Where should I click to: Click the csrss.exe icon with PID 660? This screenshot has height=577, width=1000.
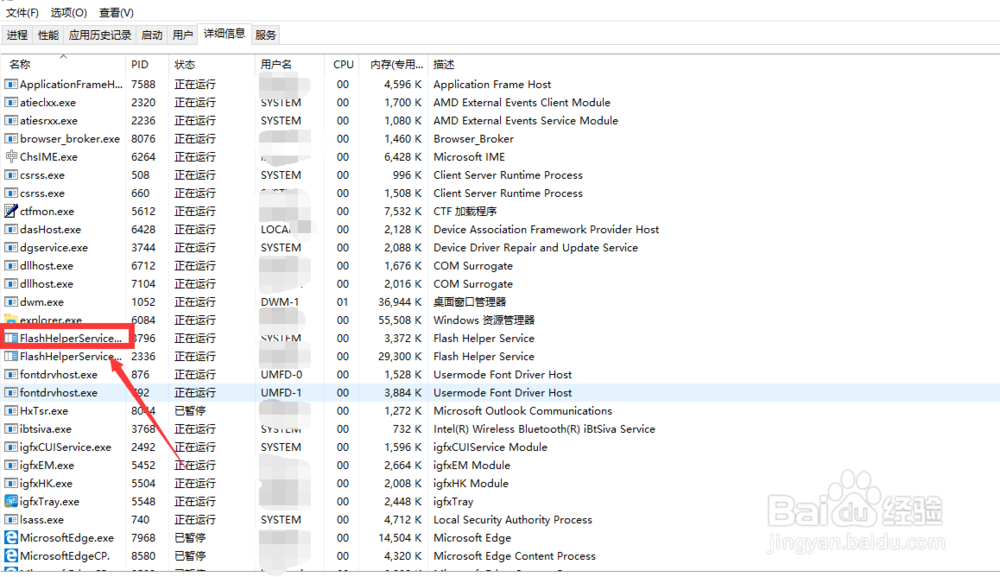tap(11, 193)
